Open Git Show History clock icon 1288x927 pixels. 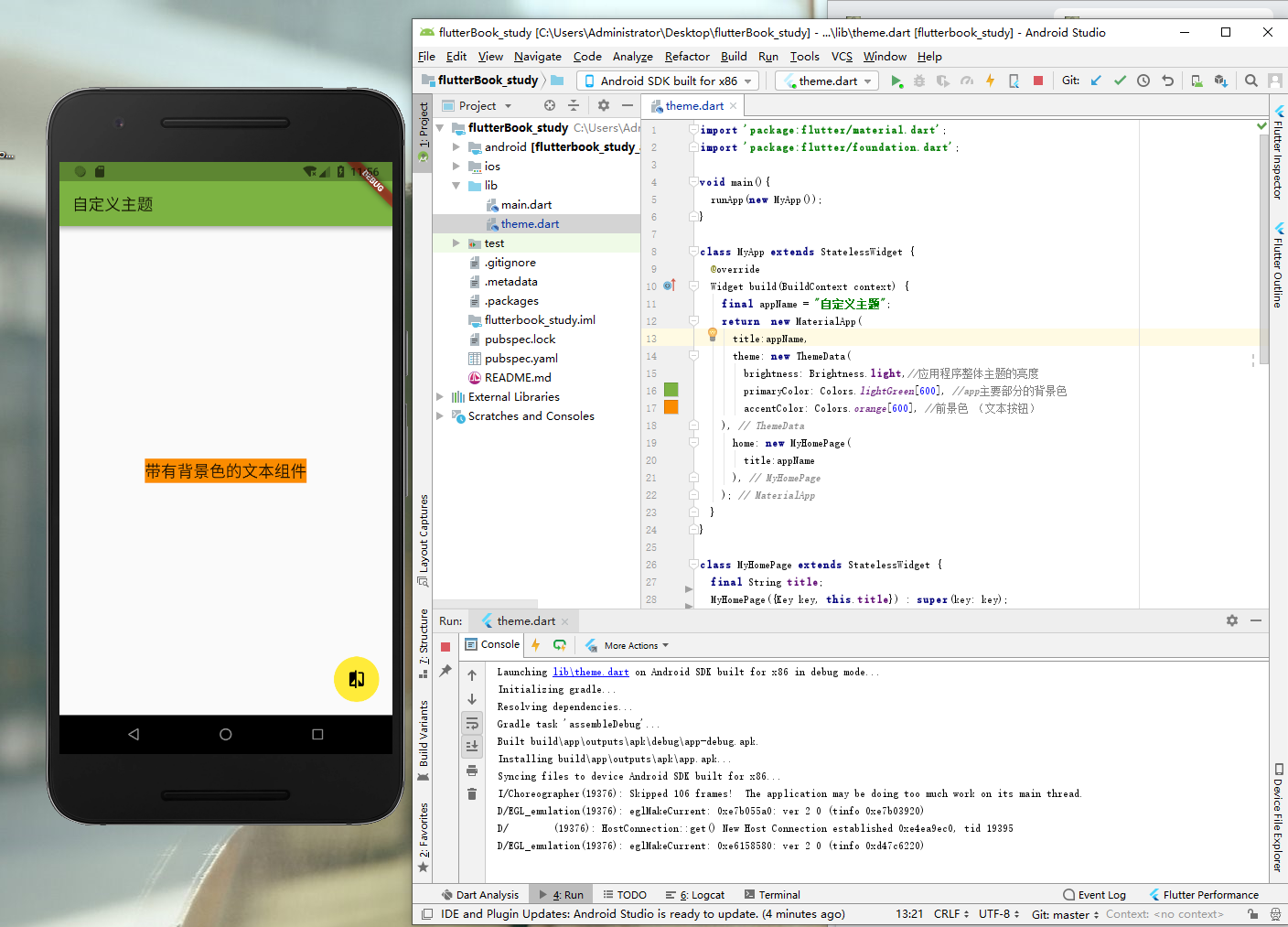1143,81
